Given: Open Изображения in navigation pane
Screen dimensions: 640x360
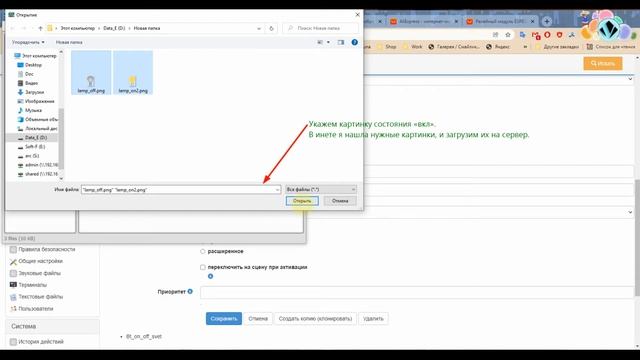Looking at the screenshot, I should (36, 101).
